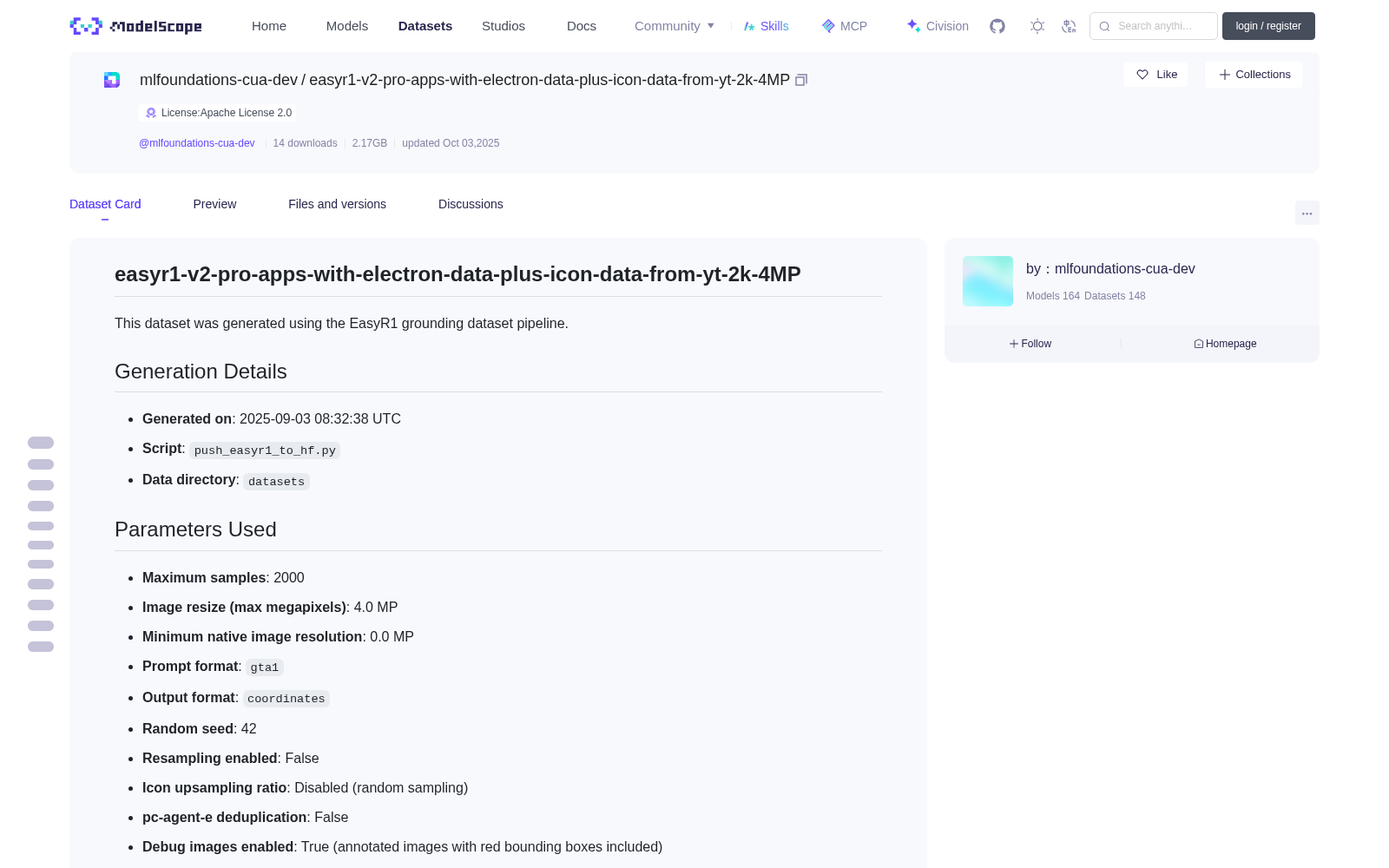This screenshot has height=868, width=1389.
Task: Visit the organization Homepage link
Action: click(x=1225, y=344)
